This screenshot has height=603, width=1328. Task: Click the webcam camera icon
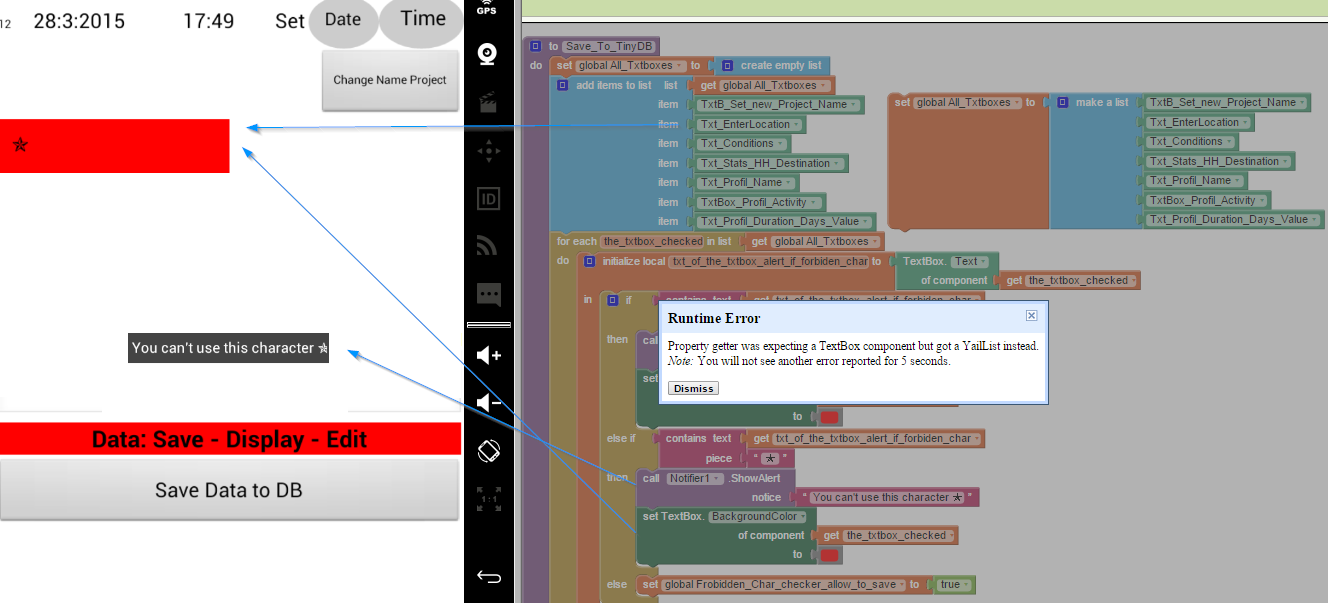click(488, 54)
